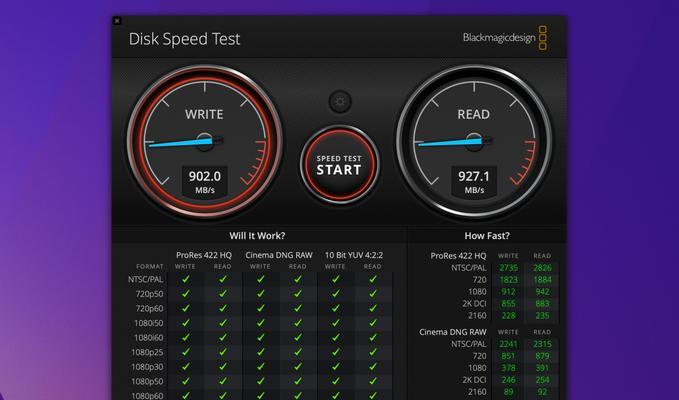This screenshot has width=679, height=400.
Task: Click 1080p50 ProRes read checkmark
Action: 223,381
